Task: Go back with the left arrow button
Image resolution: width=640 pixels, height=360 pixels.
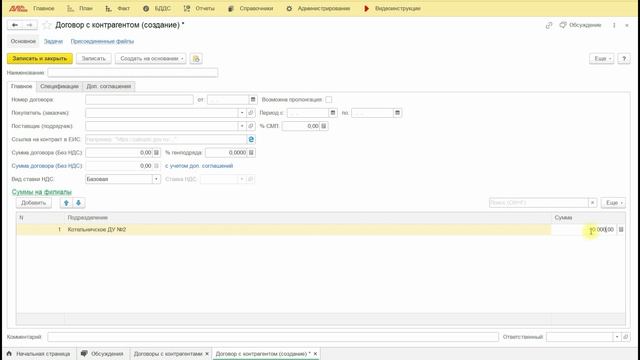Action: coord(15,25)
